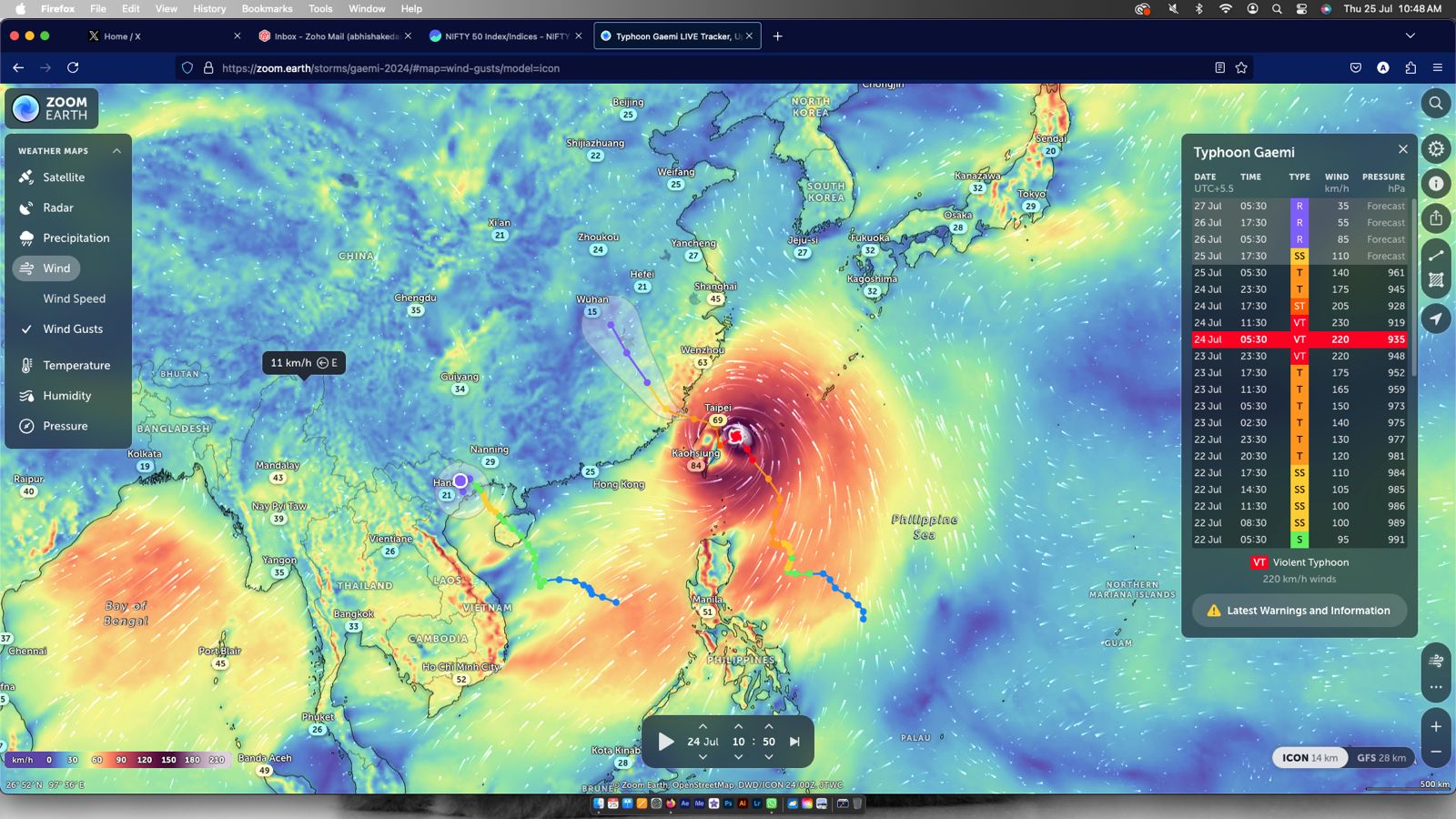Image resolution: width=1456 pixels, height=819 pixels.
Task: Open the History menu
Action: tap(209, 8)
